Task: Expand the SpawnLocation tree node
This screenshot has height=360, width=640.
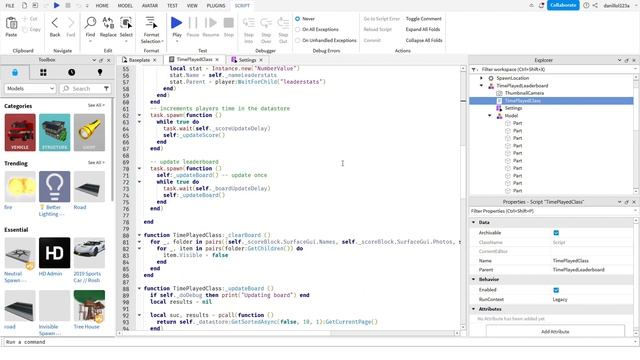Action: (482, 78)
